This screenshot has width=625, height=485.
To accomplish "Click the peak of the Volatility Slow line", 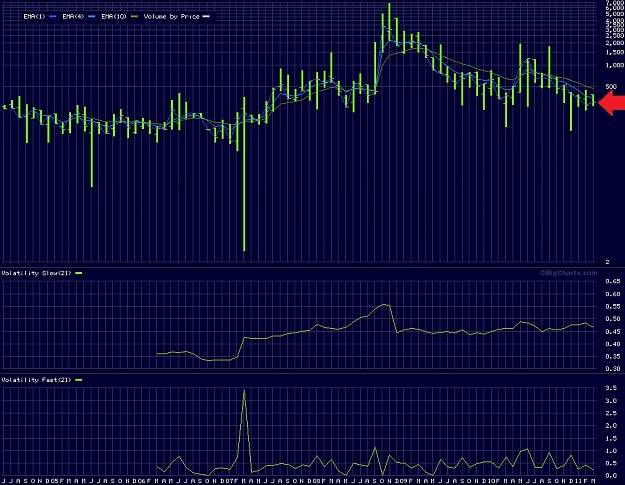I will pos(384,304).
